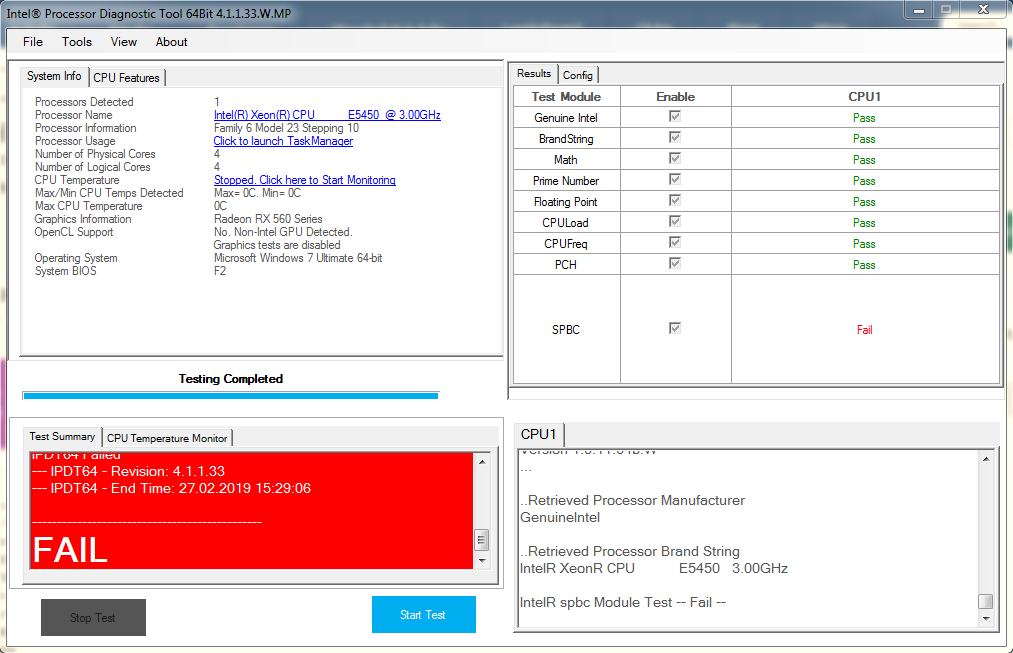Screen dimensions: 1013x653
Task: Click 'Microsoft Windows 7 Ultimate 64-bit' value
Action: (x=298, y=258)
